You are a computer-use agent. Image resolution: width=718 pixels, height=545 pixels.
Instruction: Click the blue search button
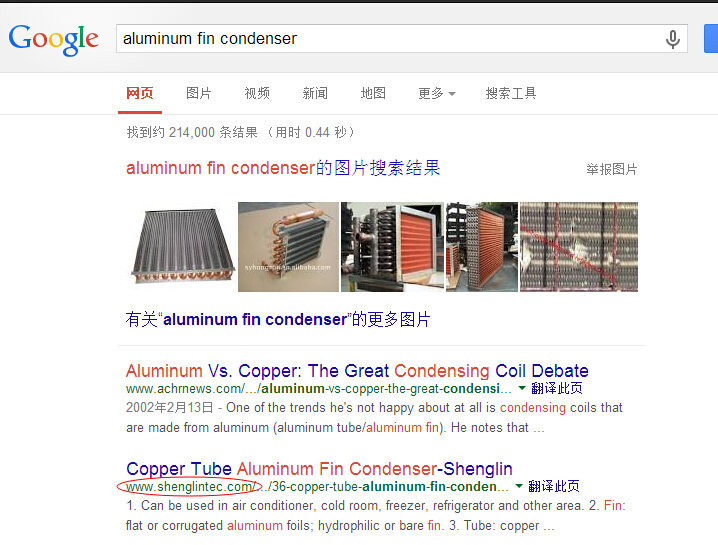711,39
